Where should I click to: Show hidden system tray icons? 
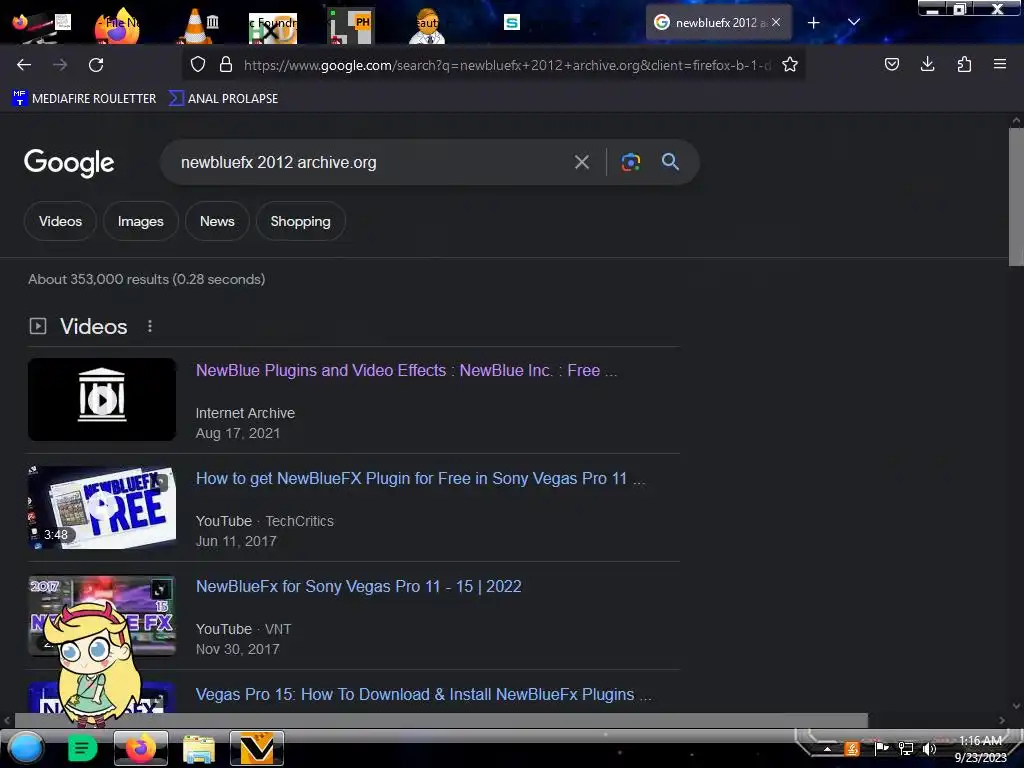pyautogui.click(x=827, y=749)
